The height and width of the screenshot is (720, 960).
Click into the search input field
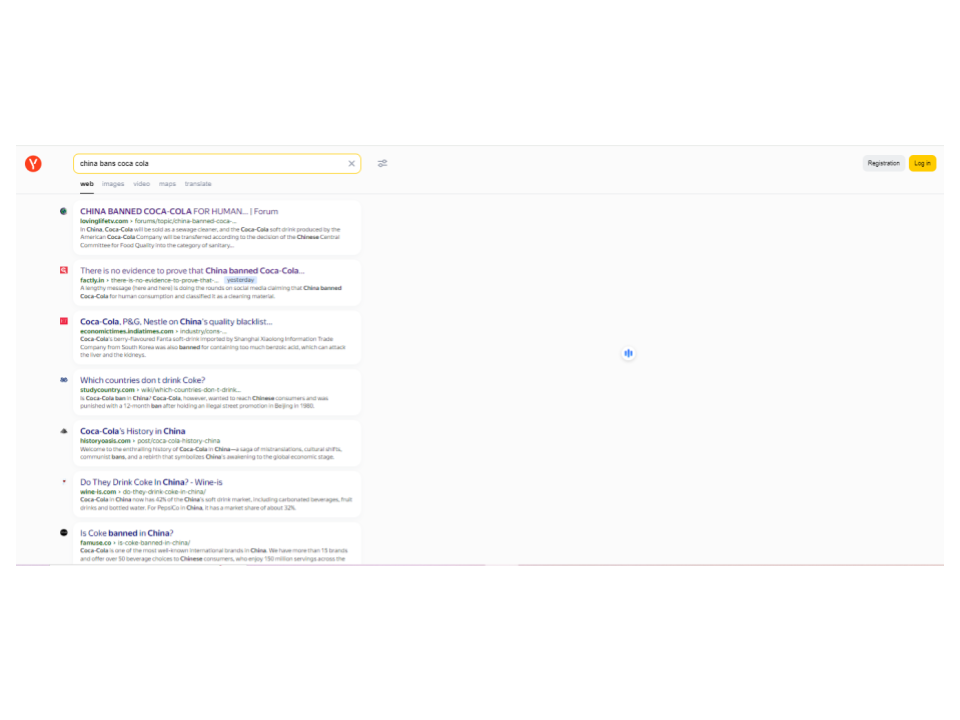pyautogui.click(x=210, y=164)
